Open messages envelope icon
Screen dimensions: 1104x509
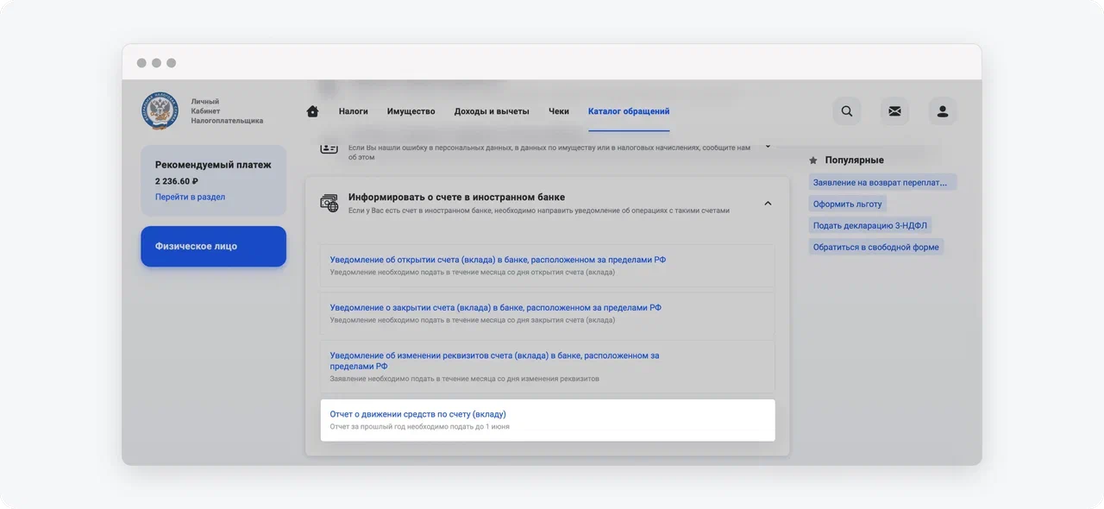(x=895, y=111)
